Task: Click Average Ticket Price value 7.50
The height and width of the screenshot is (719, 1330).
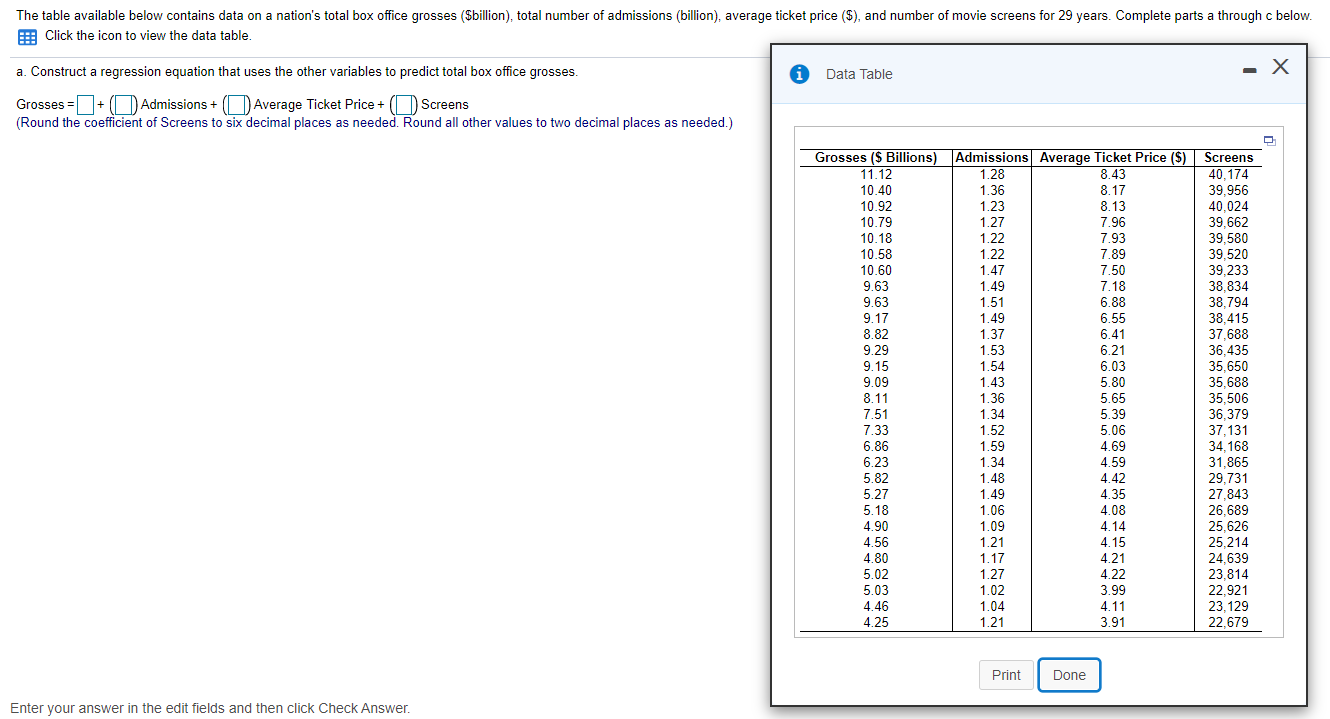Action: [x=1113, y=270]
